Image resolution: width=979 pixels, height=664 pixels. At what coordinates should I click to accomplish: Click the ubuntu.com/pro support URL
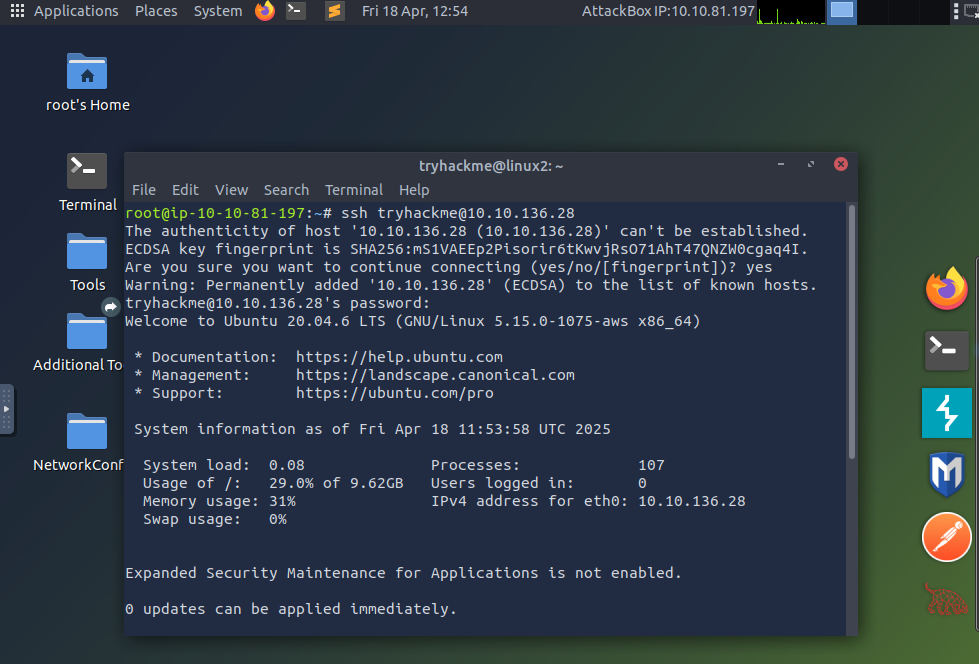click(395, 393)
